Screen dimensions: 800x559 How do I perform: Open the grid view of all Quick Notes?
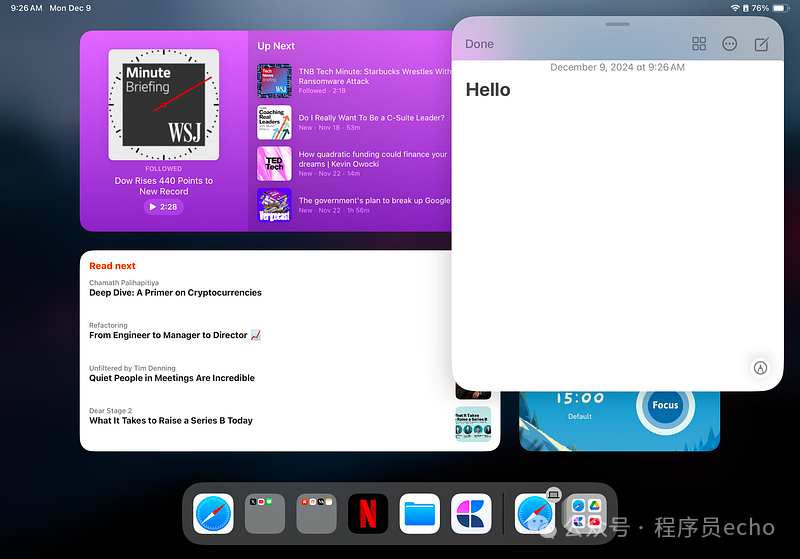click(x=699, y=44)
